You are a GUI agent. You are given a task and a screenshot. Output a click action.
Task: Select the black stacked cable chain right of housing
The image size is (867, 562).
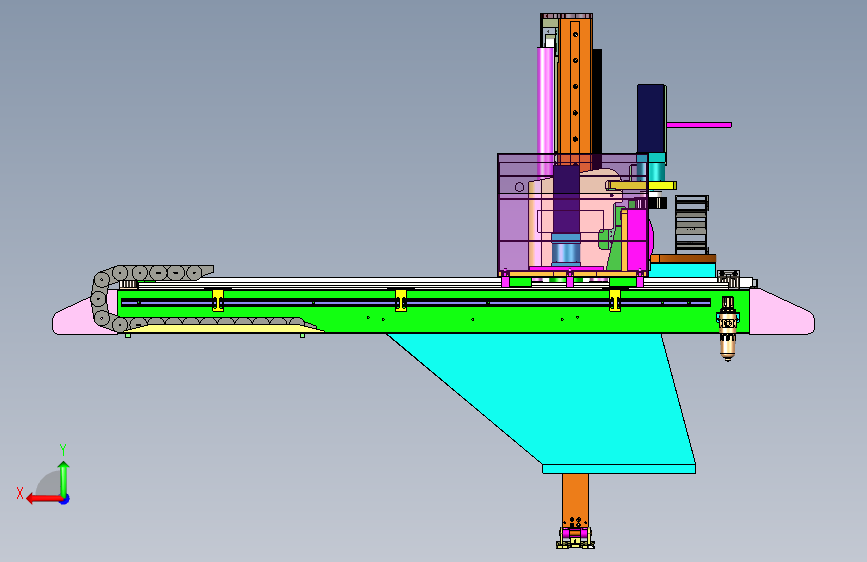pos(691,224)
